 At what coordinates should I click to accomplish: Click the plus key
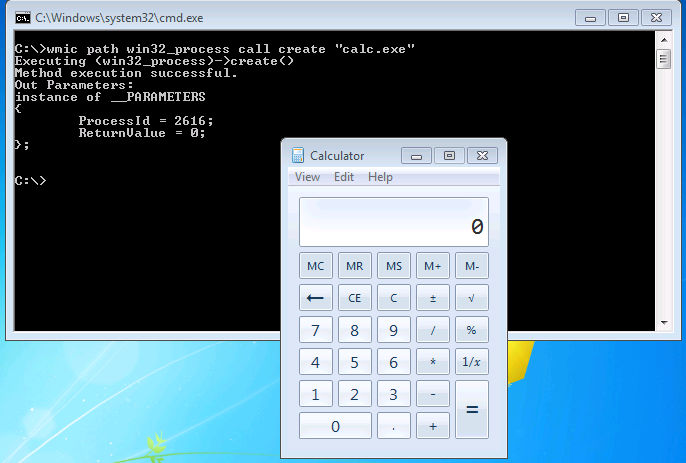point(433,425)
